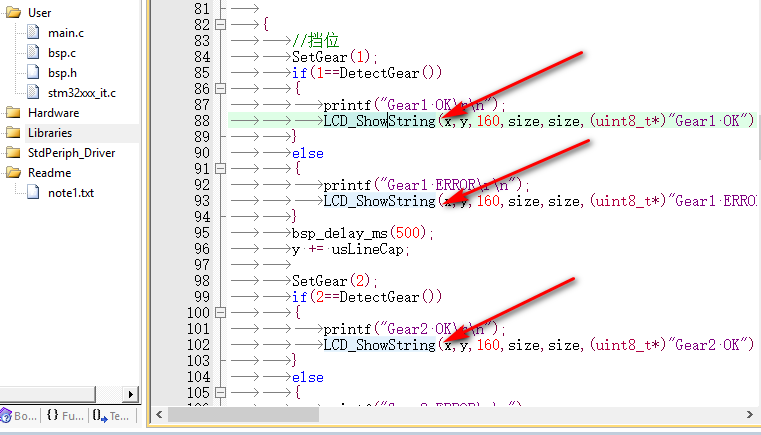This screenshot has height=435, width=761.
Task: Click the stm32xxx_it.c file icon
Action: point(33,92)
